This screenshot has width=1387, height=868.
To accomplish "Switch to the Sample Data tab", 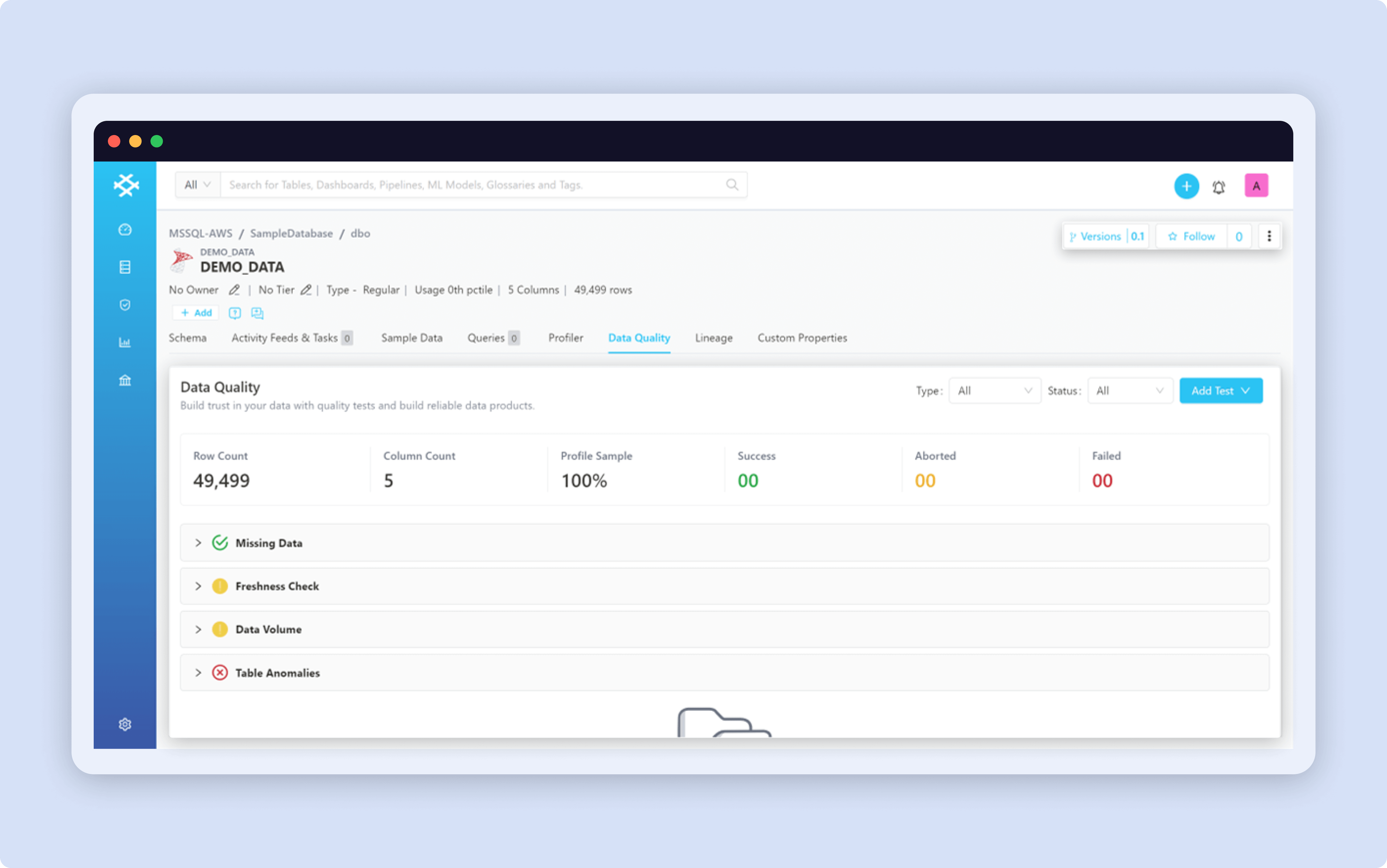I will click(411, 338).
